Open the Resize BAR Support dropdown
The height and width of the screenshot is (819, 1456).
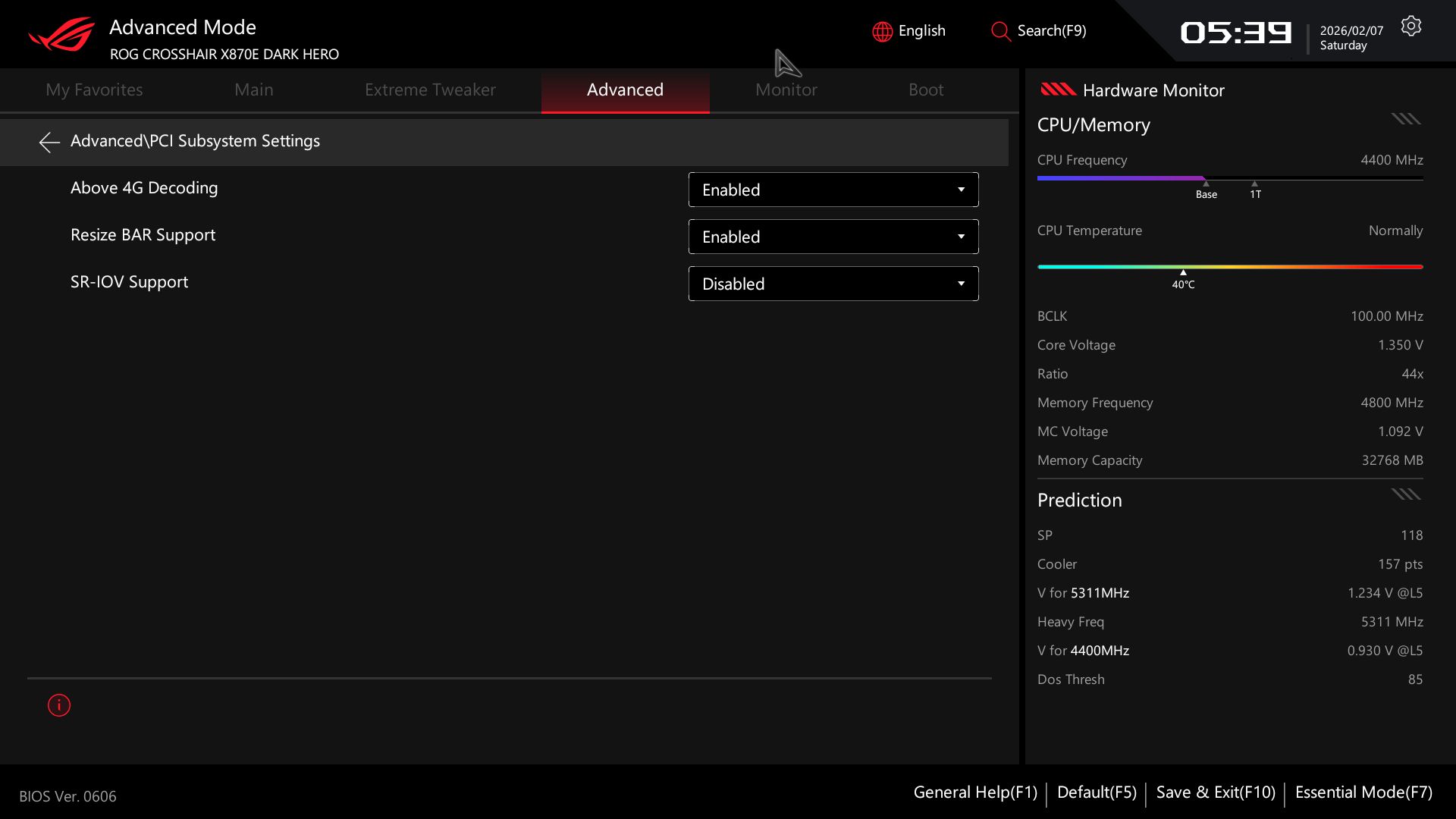[833, 237]
